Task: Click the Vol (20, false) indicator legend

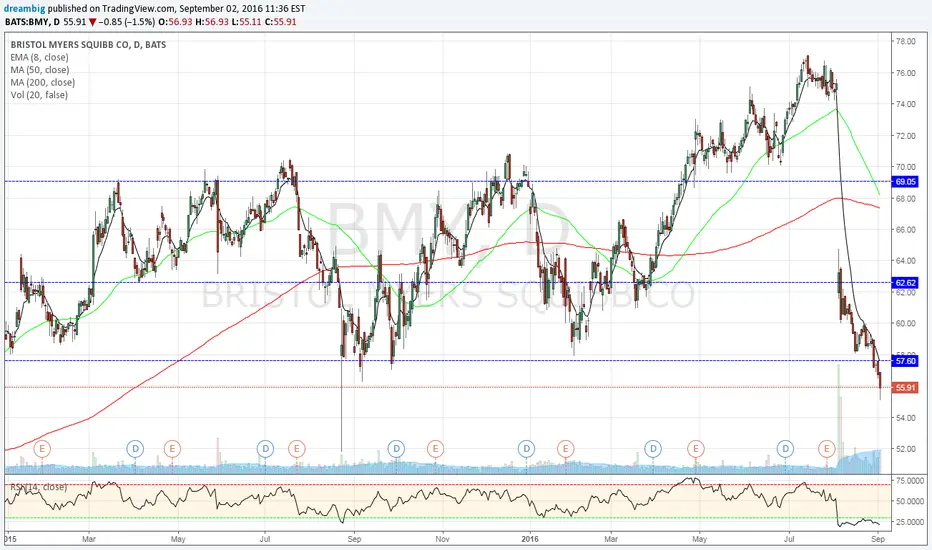Action: tap(39, 95)
